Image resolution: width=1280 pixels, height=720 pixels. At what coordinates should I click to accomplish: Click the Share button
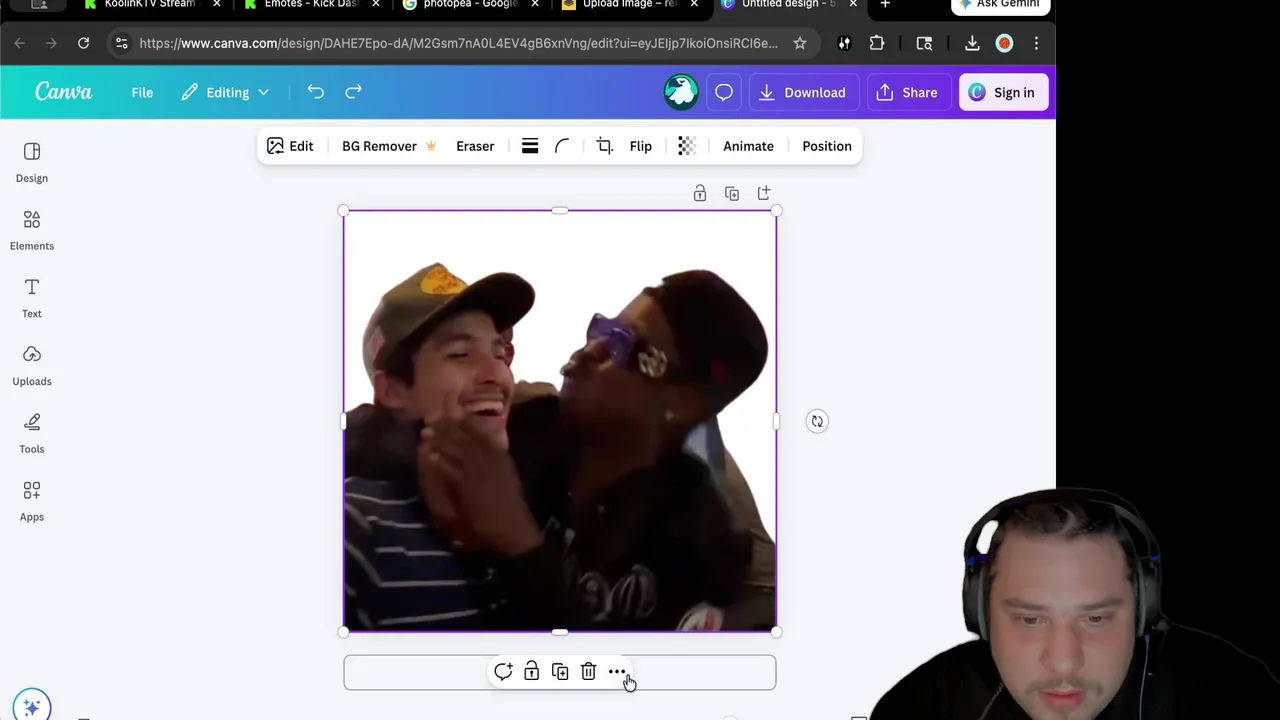[x=908, y=92]
